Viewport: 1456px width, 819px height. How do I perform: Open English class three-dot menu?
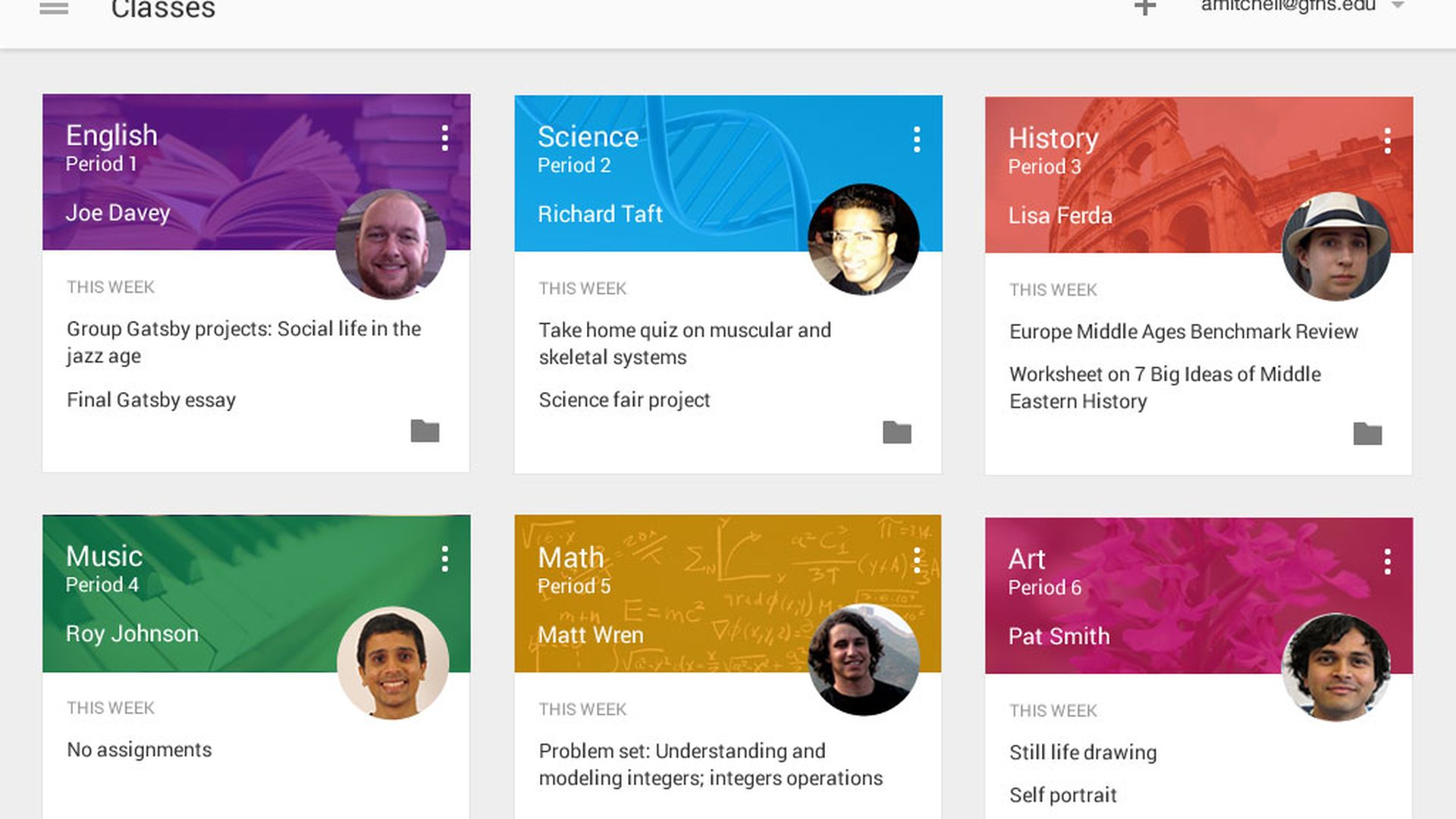[x=445, y=138]
